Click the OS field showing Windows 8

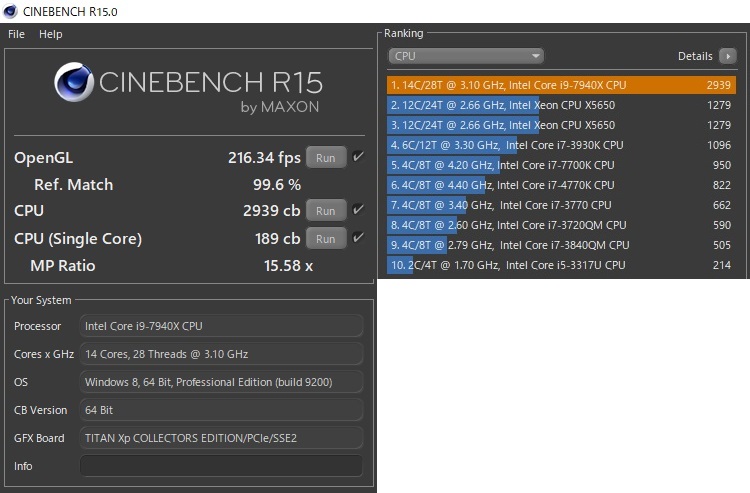click(221, 382)
